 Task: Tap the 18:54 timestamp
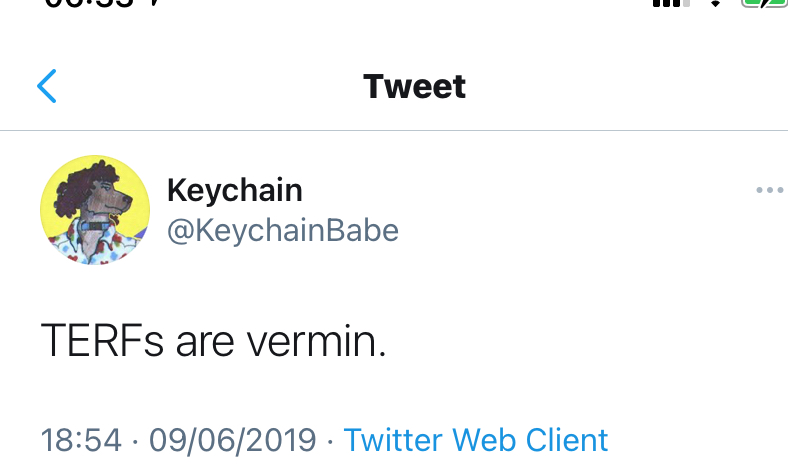click(81, 440)
